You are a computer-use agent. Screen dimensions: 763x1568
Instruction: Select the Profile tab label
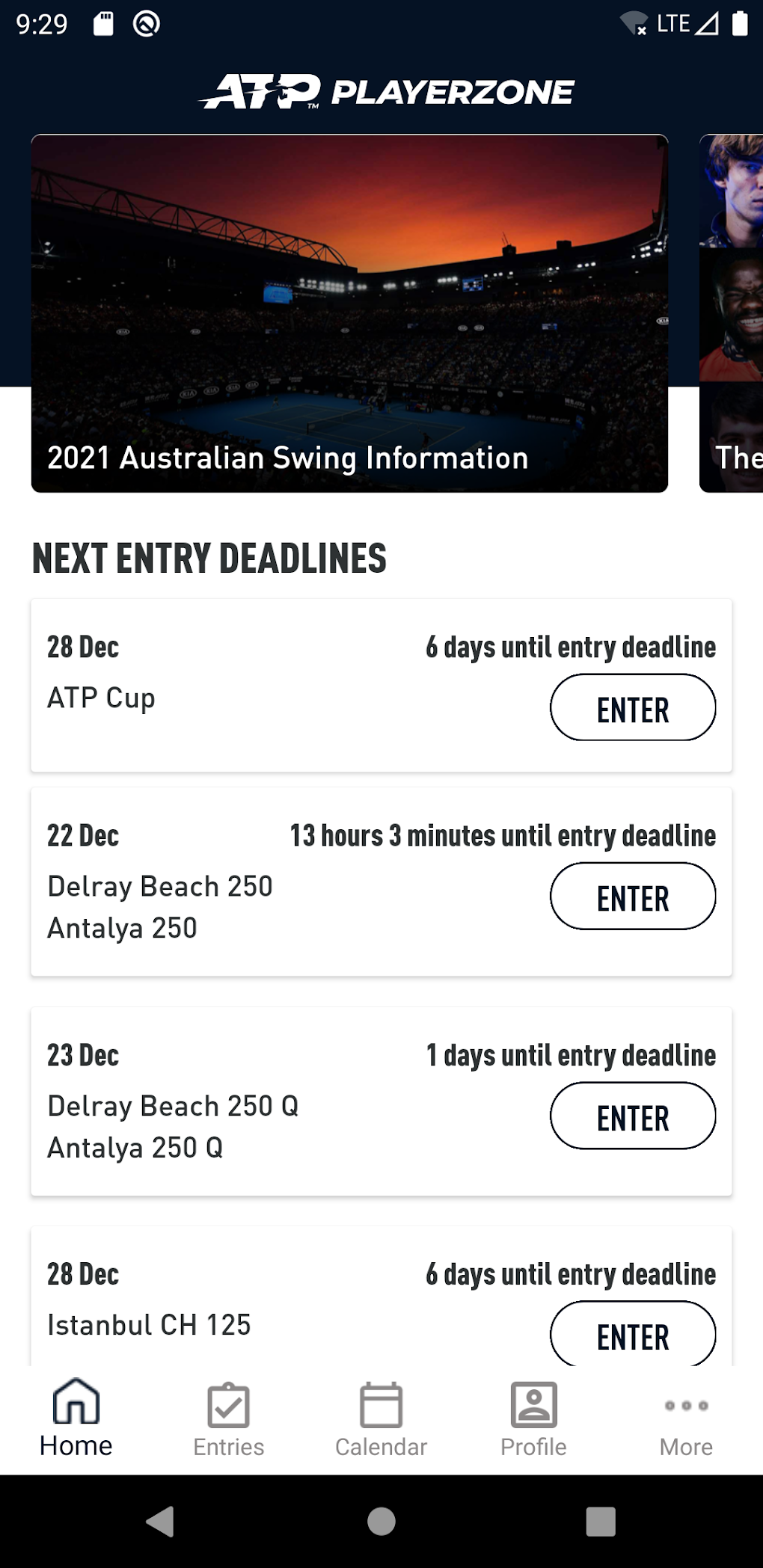click(x=533, y=1445)
